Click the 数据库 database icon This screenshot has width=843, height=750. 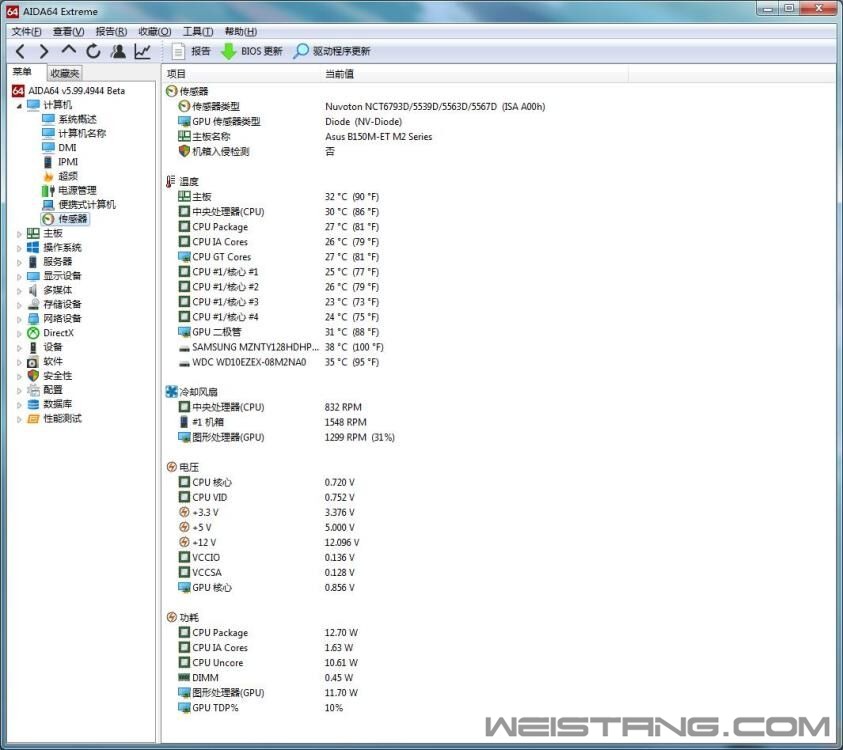click(x=33, y=404)
